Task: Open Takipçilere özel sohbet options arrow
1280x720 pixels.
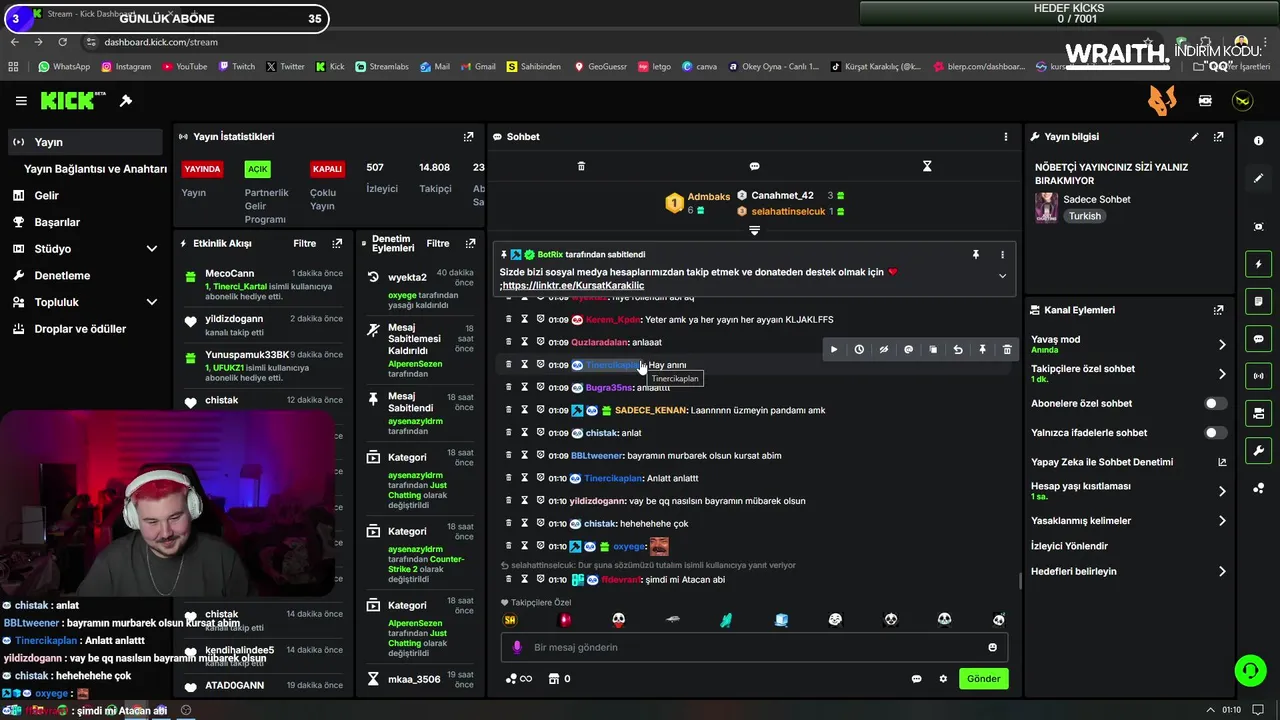Action: pos(1222,374)
